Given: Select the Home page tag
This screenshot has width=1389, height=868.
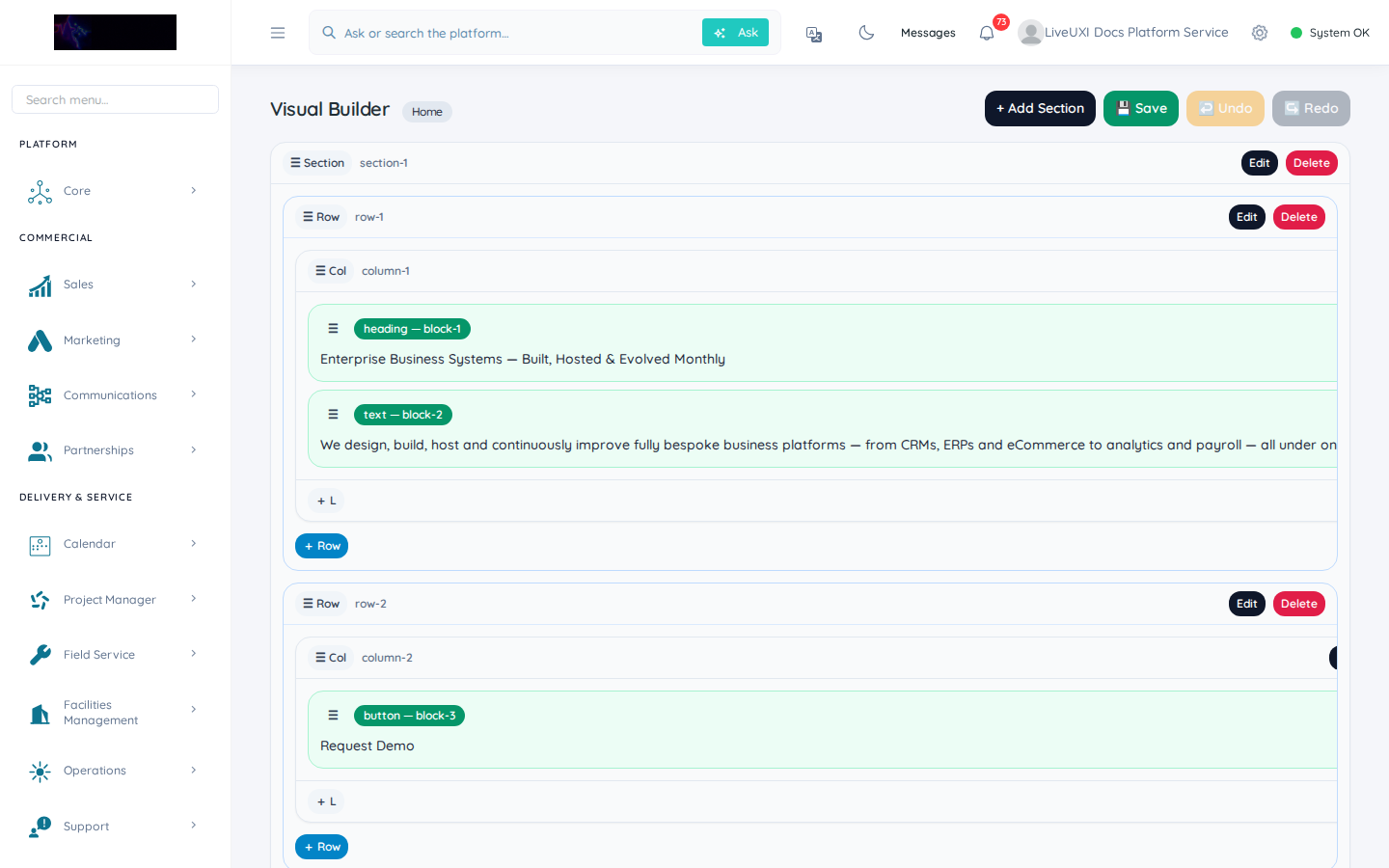Looking at the screenshot, I should click(427, 112).
